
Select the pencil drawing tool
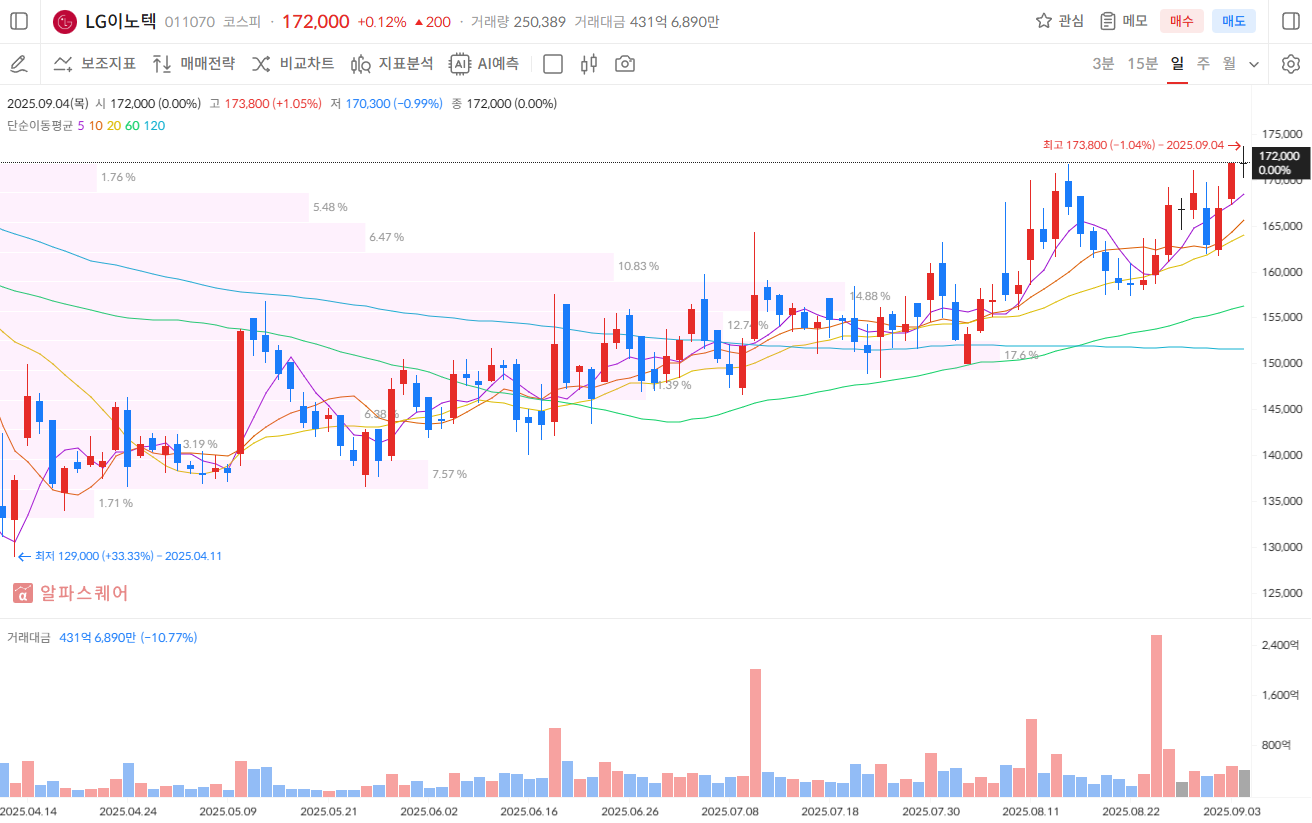[18, 64]
